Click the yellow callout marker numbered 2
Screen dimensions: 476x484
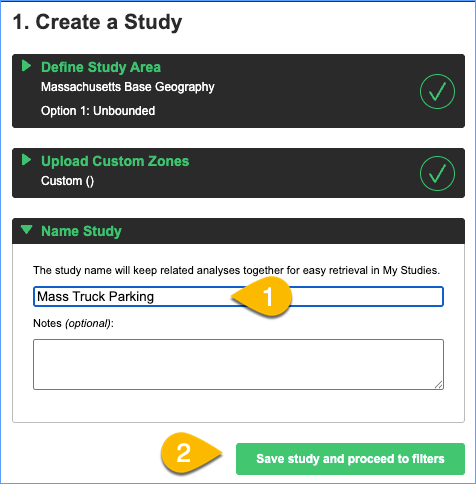click(191, 453)
